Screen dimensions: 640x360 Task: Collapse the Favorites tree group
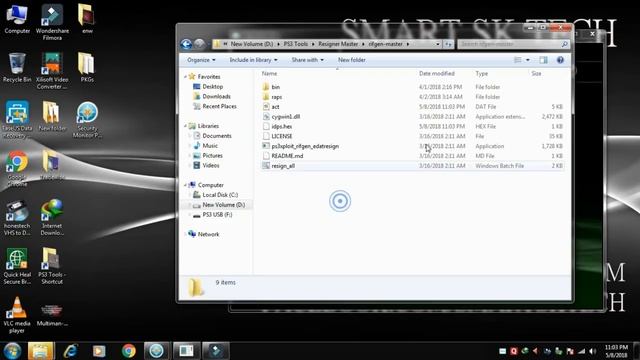[x=185, y=77]
